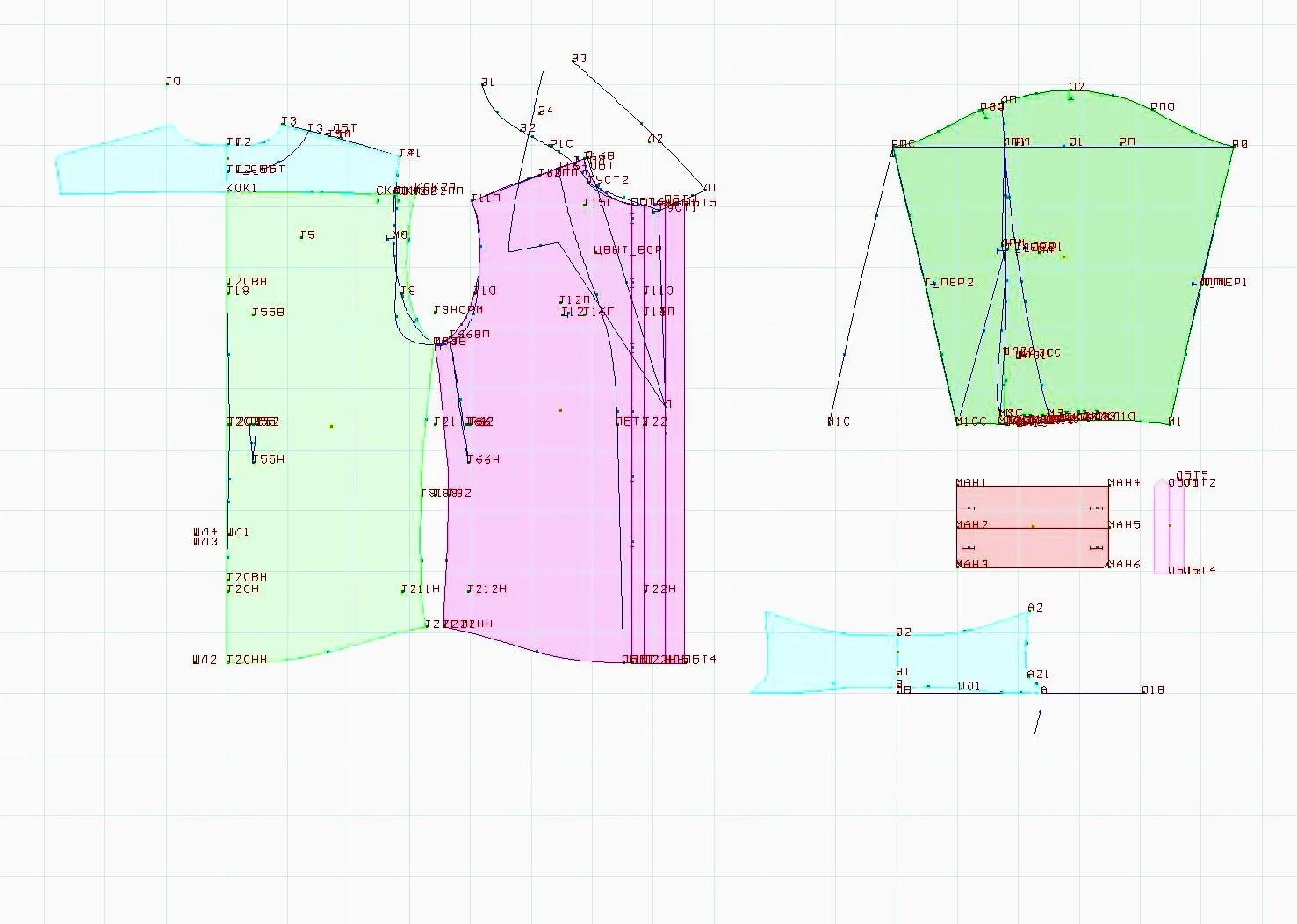
Task: Click label "Т_ПЕР2" on sleeve
Action: [x=949, y=283]
